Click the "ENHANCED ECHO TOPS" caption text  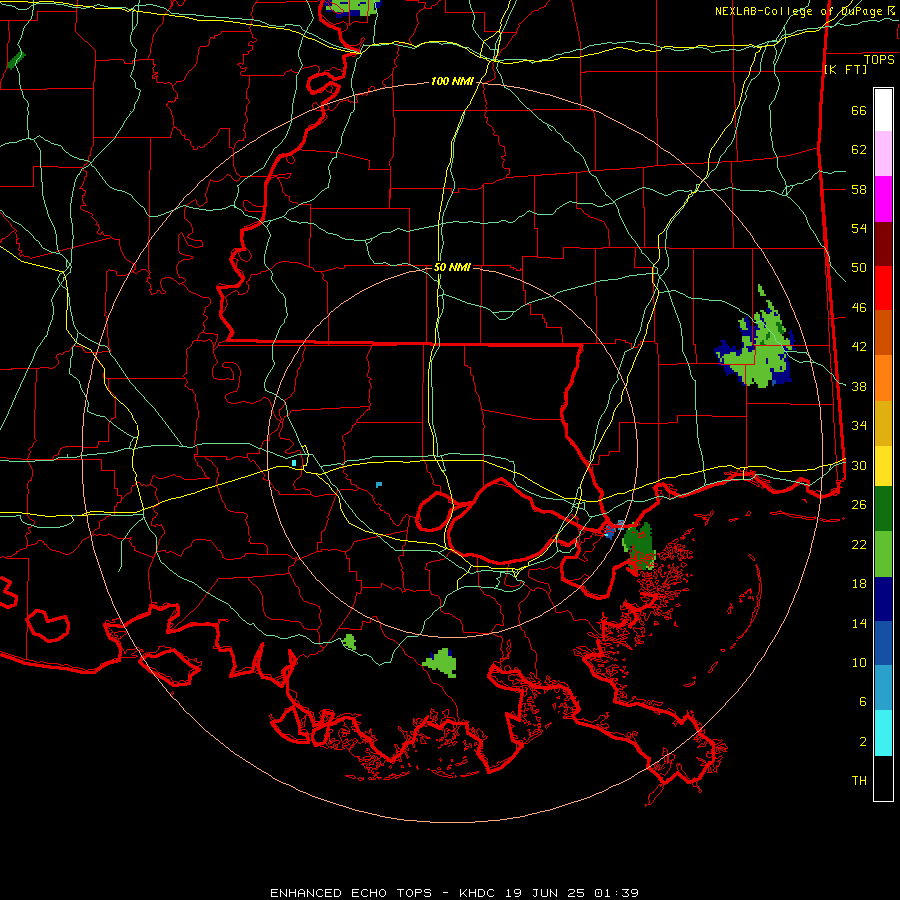(351, 893)
